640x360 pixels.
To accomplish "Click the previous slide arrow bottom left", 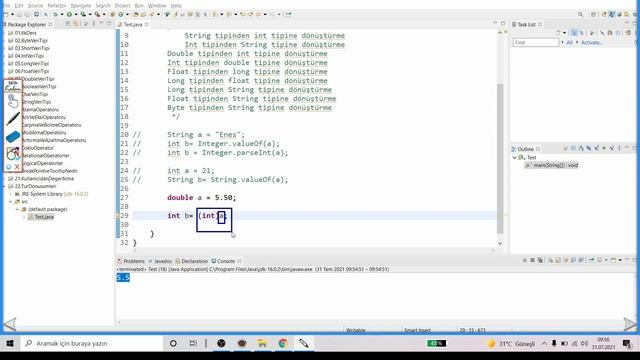I will [10, 324].
